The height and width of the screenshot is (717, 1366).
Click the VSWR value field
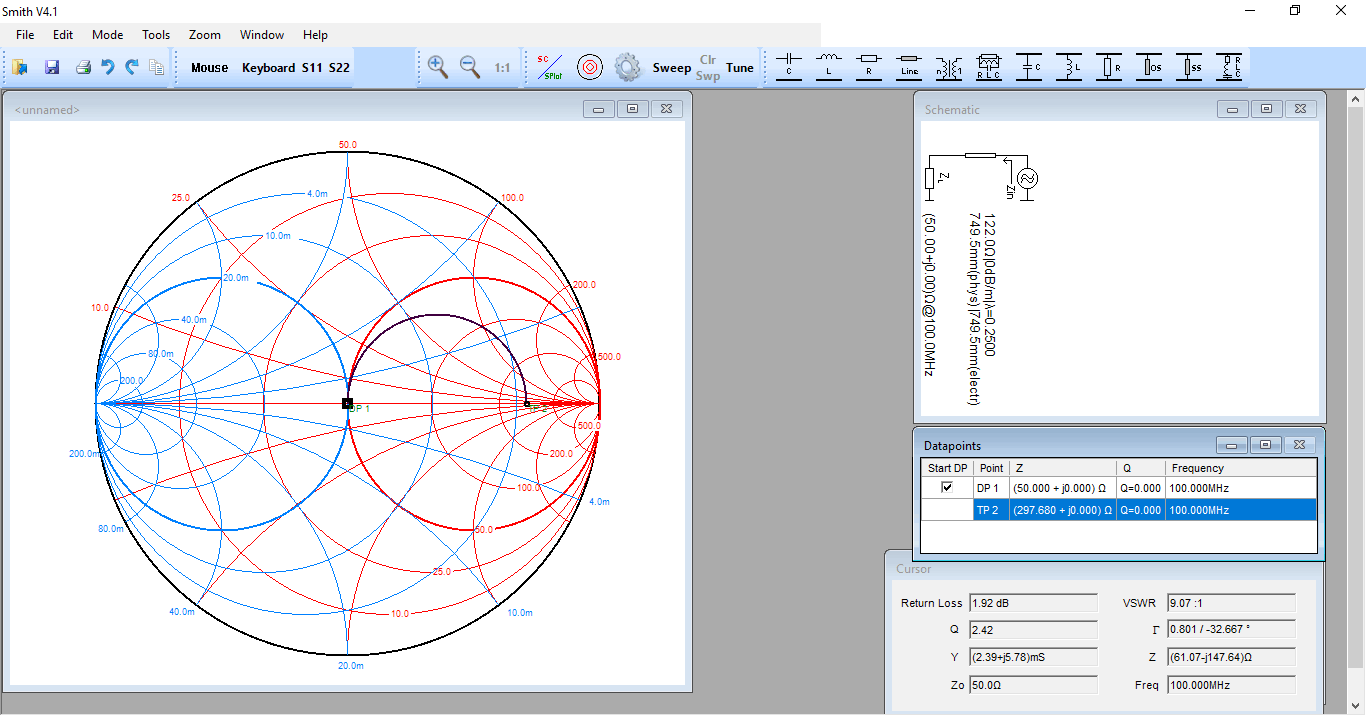[1230, 603]
